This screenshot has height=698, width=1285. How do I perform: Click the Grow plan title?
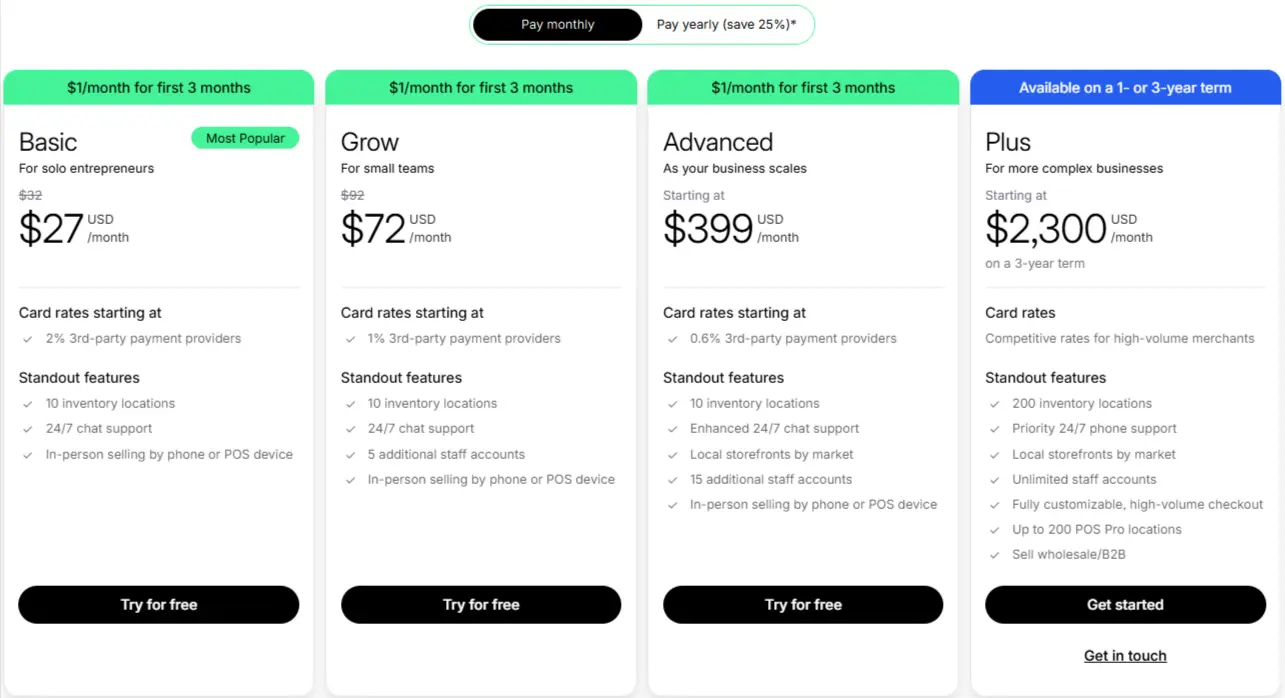370,142
